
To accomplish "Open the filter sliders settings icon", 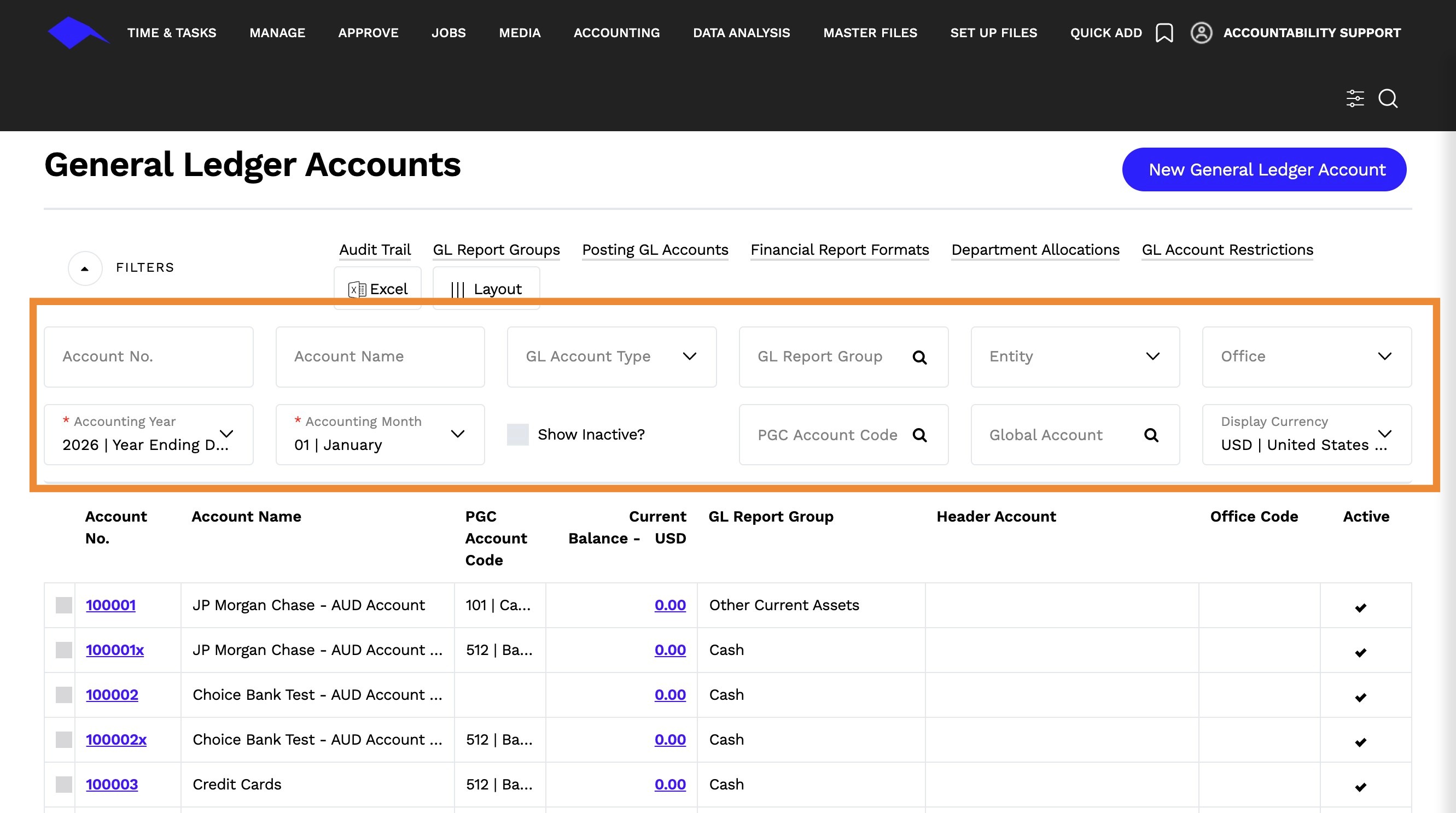I will [1355, 98].
